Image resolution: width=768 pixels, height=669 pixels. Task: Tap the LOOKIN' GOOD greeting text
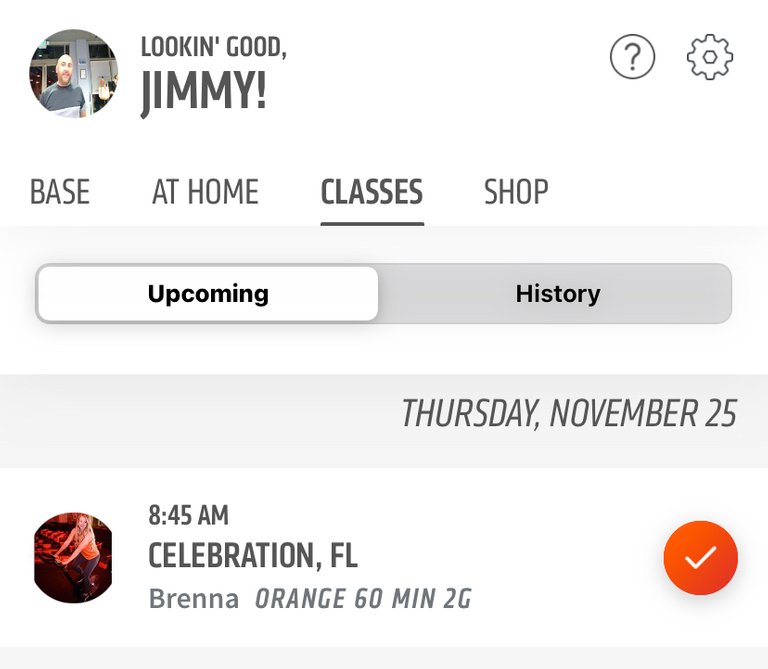pos(214,47)
